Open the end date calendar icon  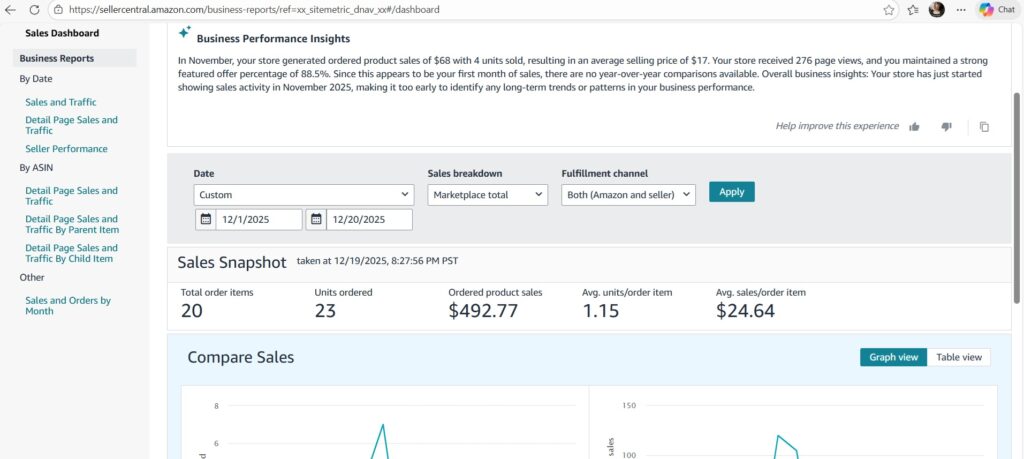[316, 219]
